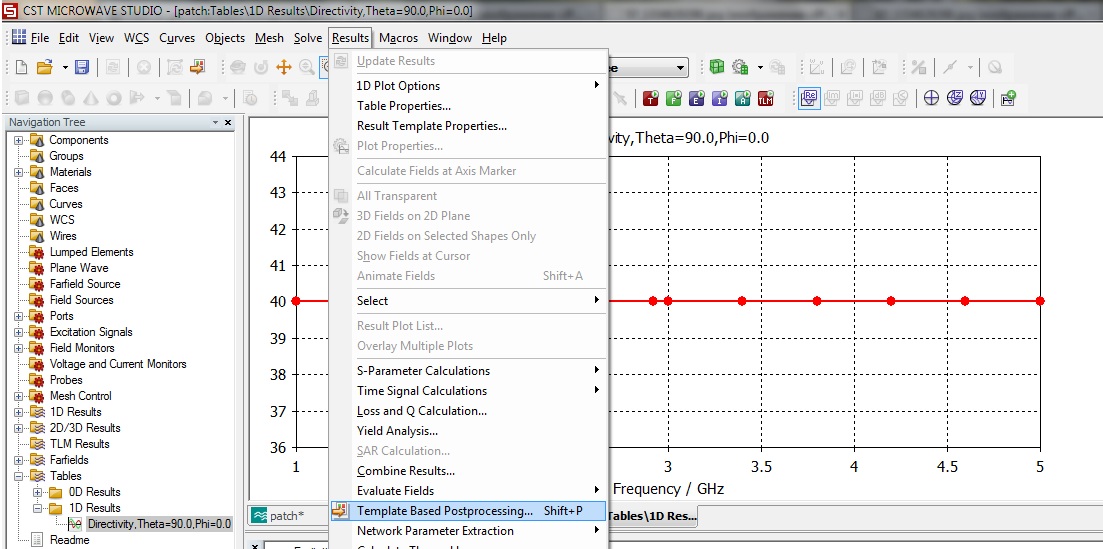Toggle Real part (Re) plot view
Image resolution: width=1103 pixels, height=549 pixels.
pos(810,99)
